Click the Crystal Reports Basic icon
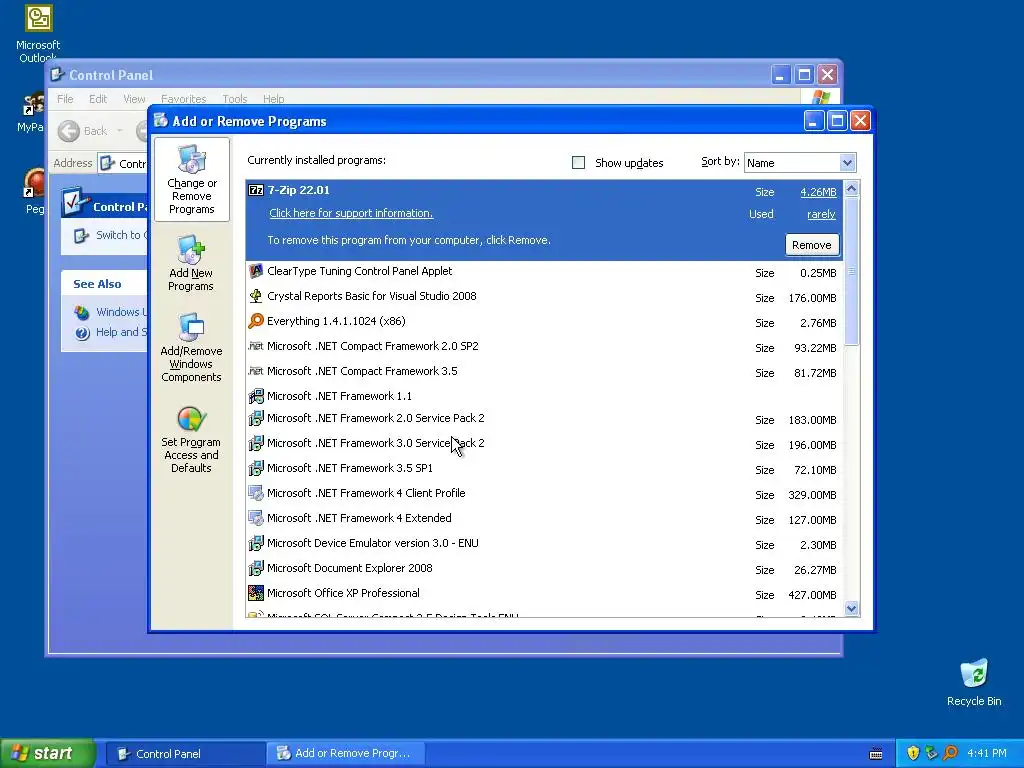Image resolution: width=1024 pixels, height=768 pixels. point(256,296)
